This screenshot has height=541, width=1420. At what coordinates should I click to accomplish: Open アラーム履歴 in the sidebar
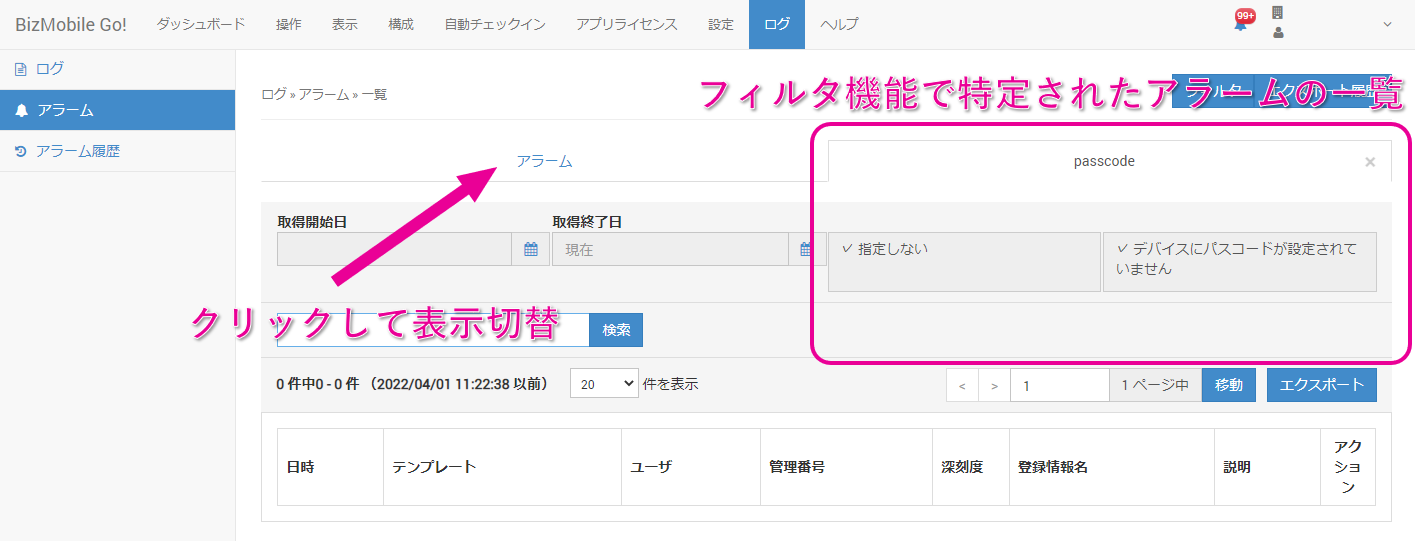point(78,151)
